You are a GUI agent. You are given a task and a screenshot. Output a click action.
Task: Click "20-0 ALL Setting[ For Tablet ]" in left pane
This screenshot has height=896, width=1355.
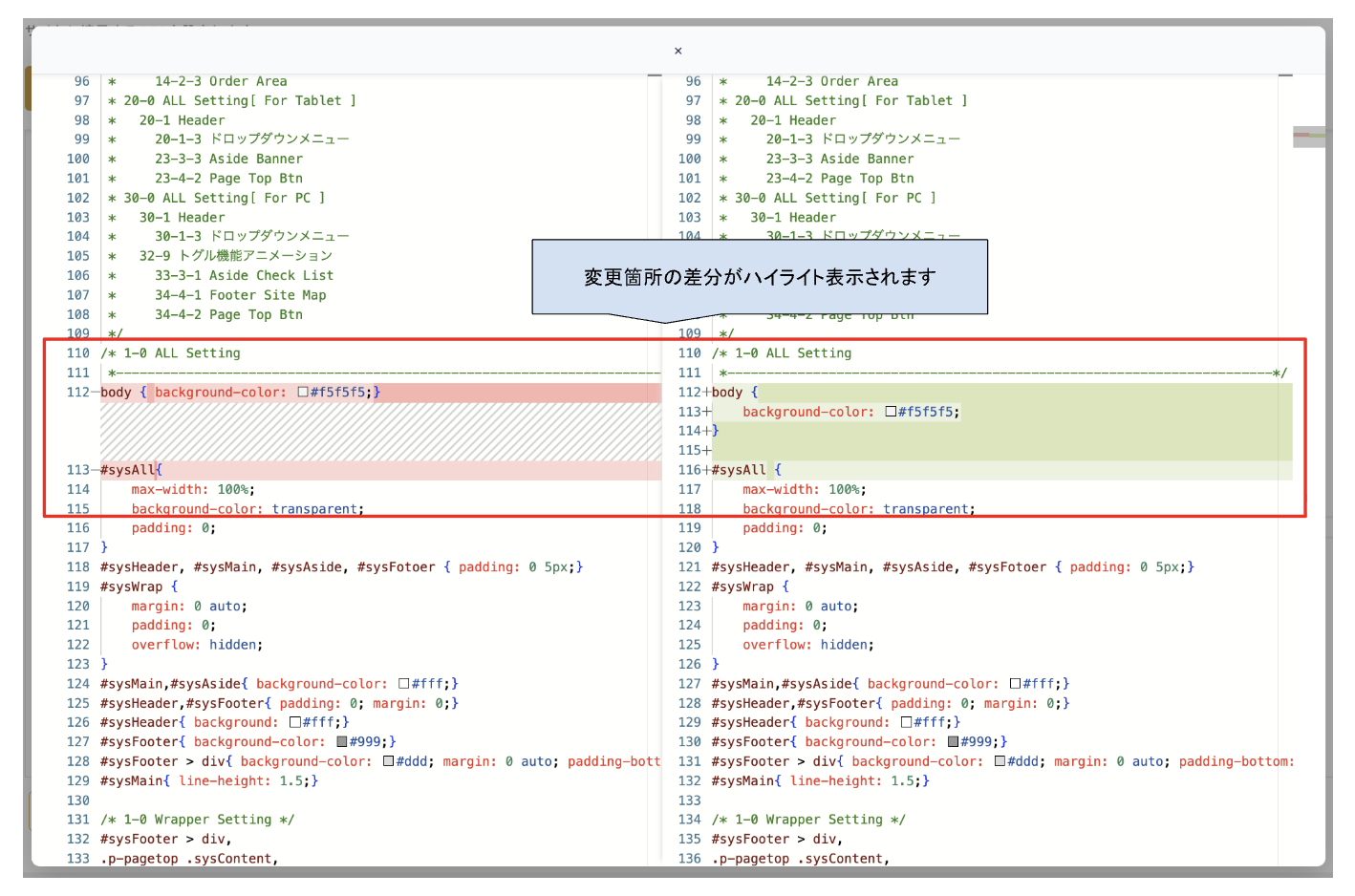pos(239,100)
